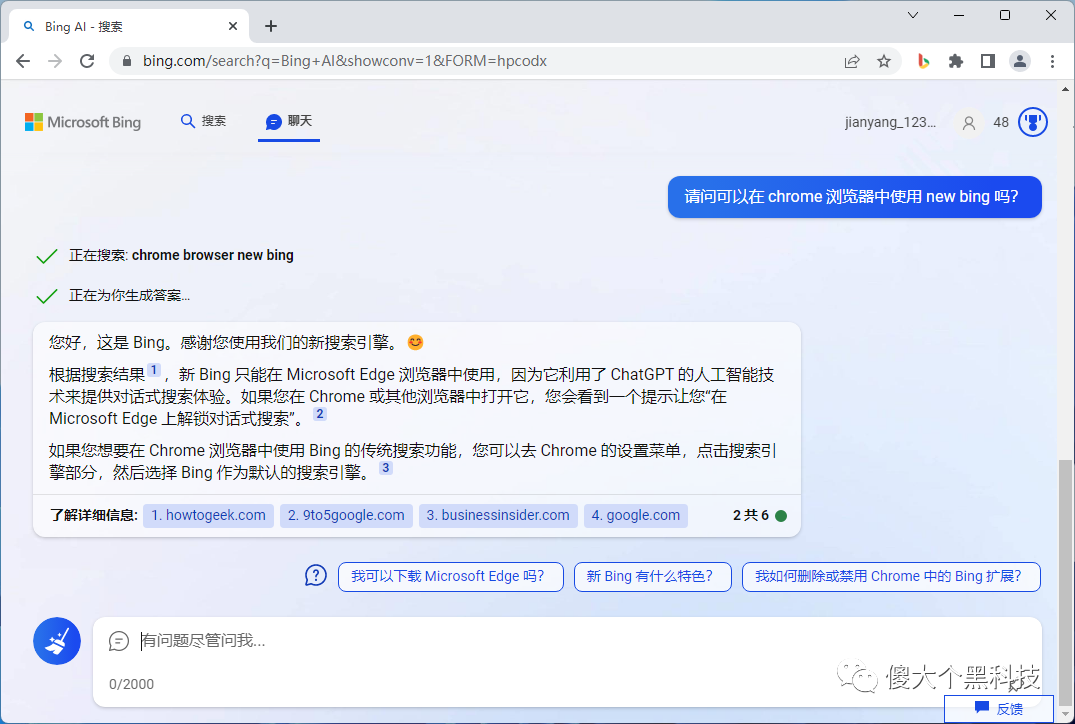Click the Chrome profile avatar icon
This screenshot has height=724, width=1075.
coord(1019,61)
